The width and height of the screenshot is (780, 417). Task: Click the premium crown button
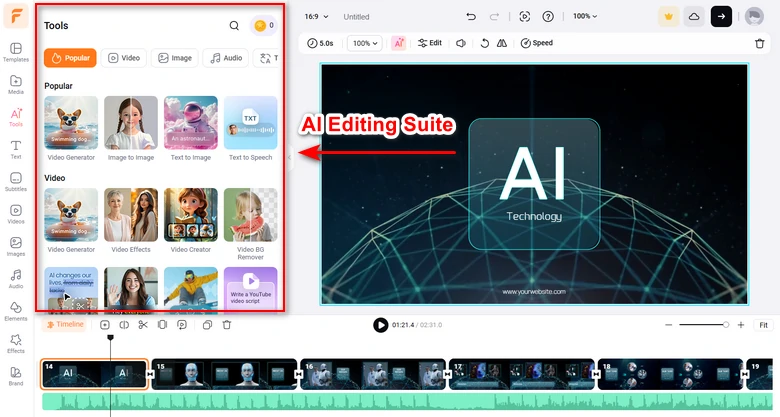pyautogui.click(x=669, y=16)
